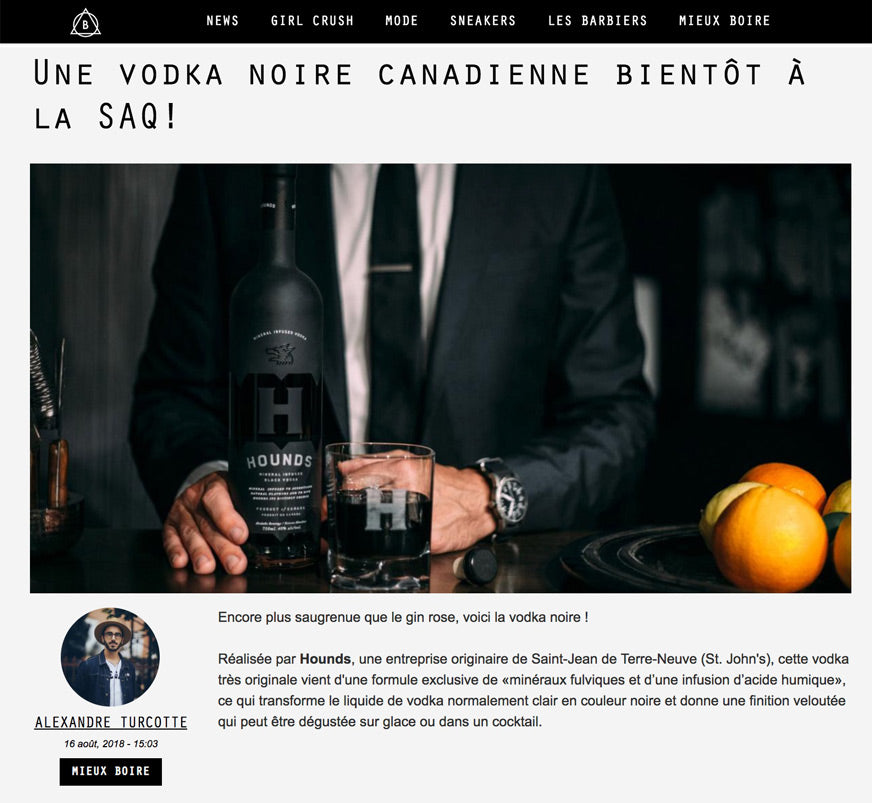
Task: Click the article headline about vodka noire
Action: pos(419,95)
